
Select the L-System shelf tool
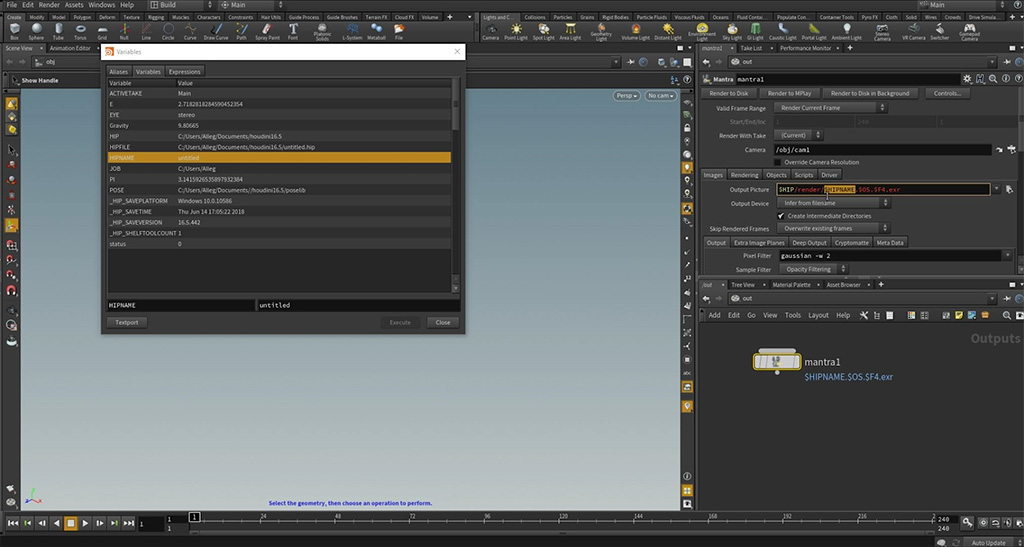pos(351,31)
